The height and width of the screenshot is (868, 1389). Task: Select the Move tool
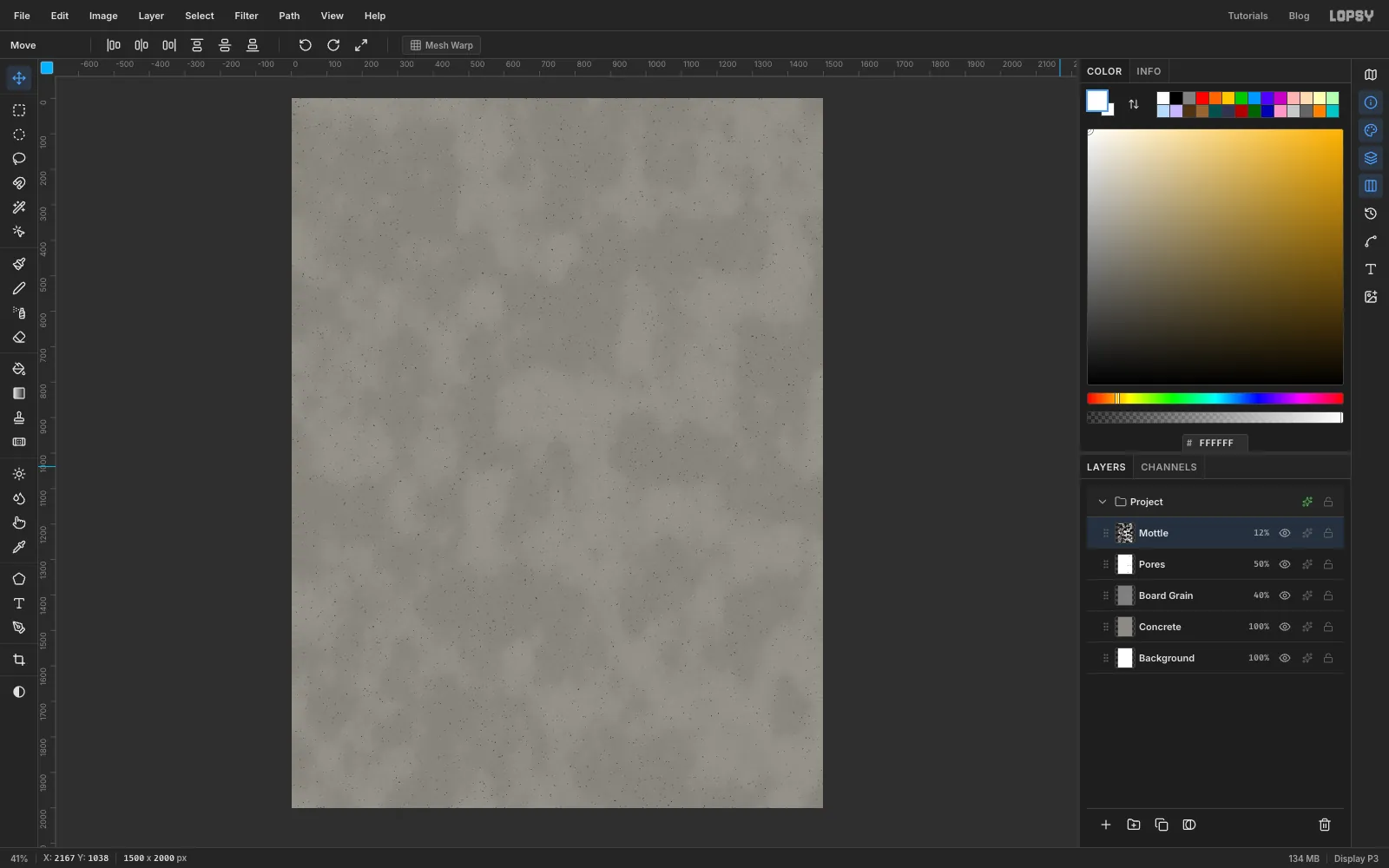pyautogui.click(x=18, y=78)
